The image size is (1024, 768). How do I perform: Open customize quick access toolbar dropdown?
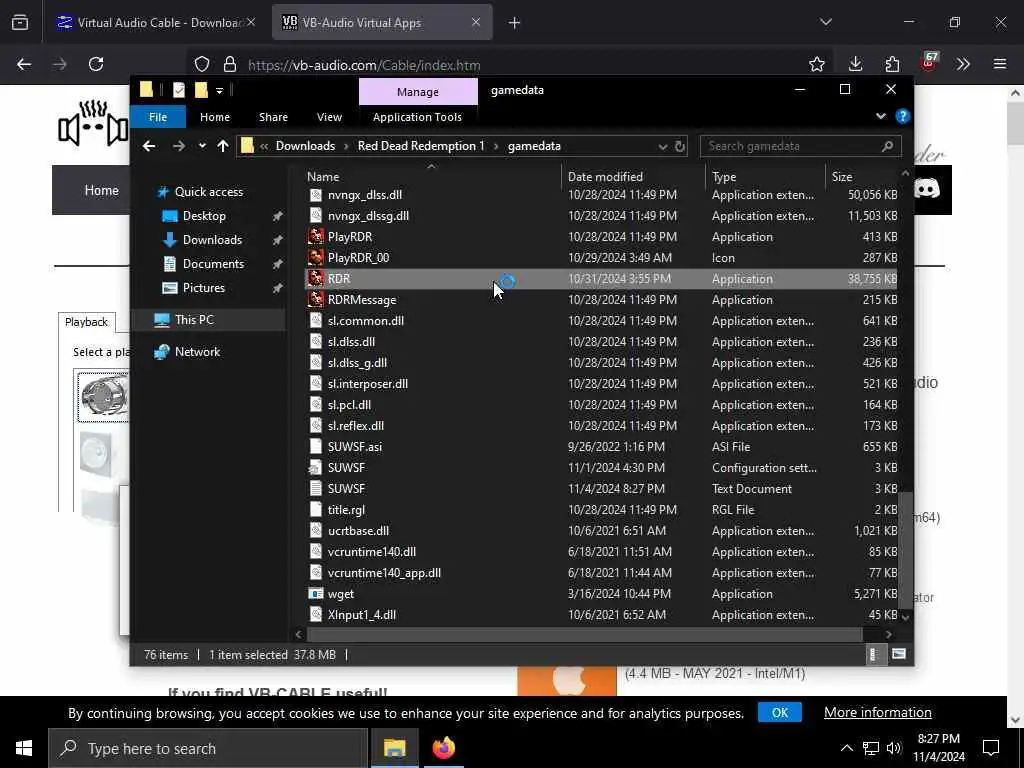point(219,90)
